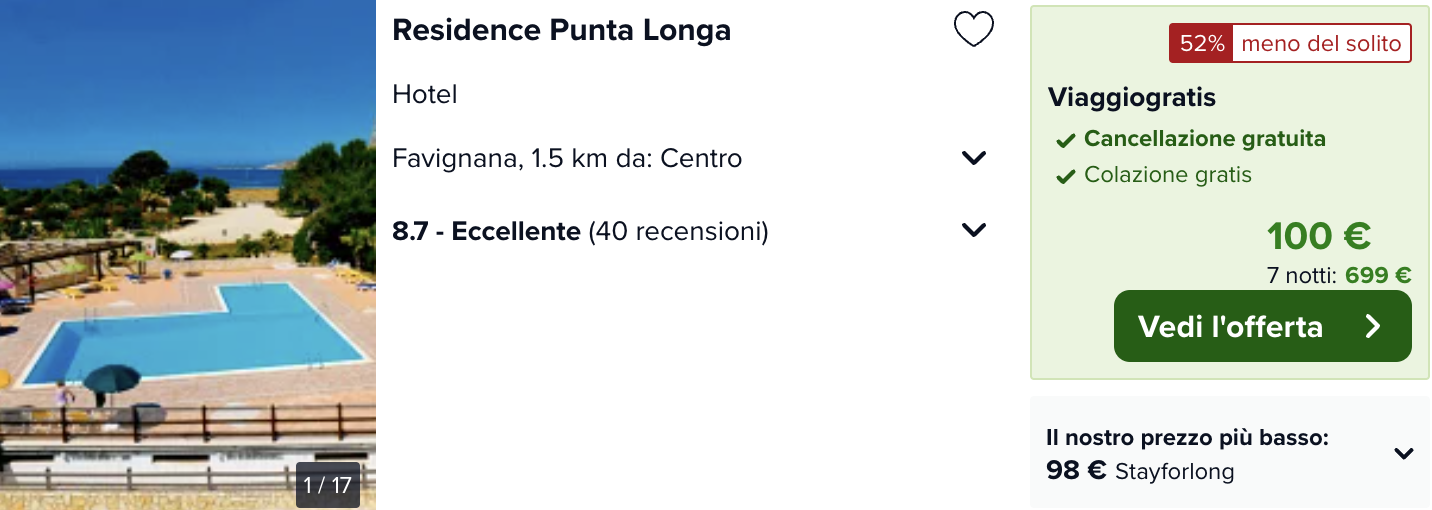This screenshot has width=1432, height=510.
Task: Click the Vedi l'offerta button
Action: point(1262,326)
